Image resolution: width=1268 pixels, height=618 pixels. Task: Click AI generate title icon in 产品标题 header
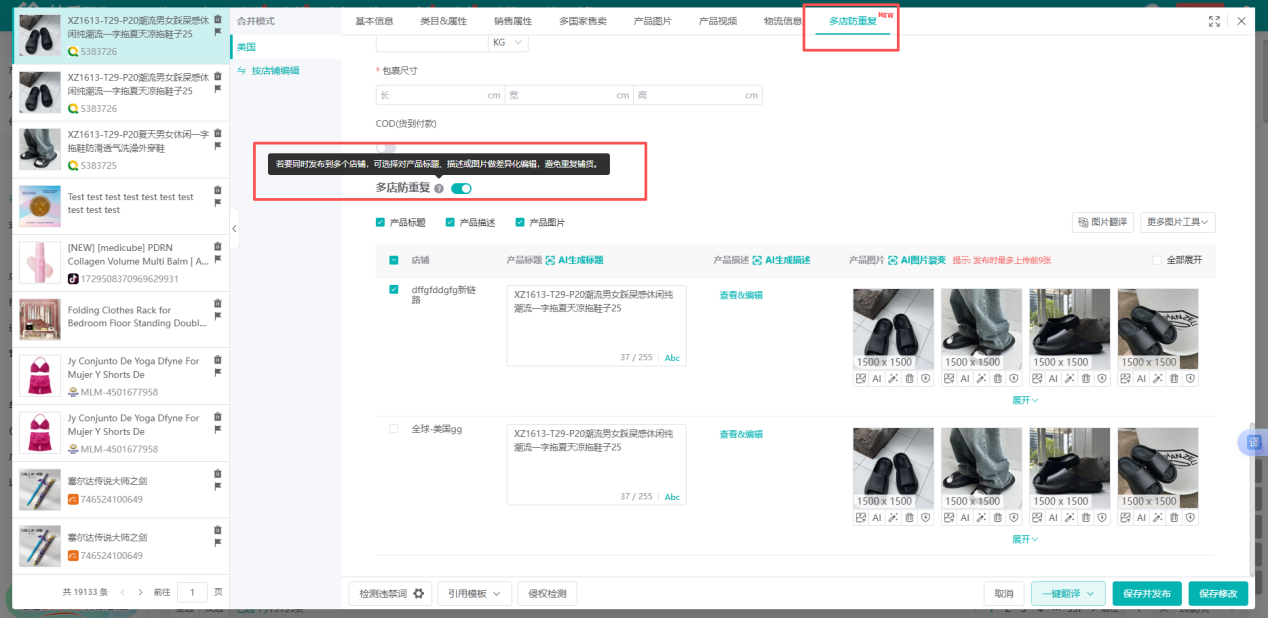550,260
